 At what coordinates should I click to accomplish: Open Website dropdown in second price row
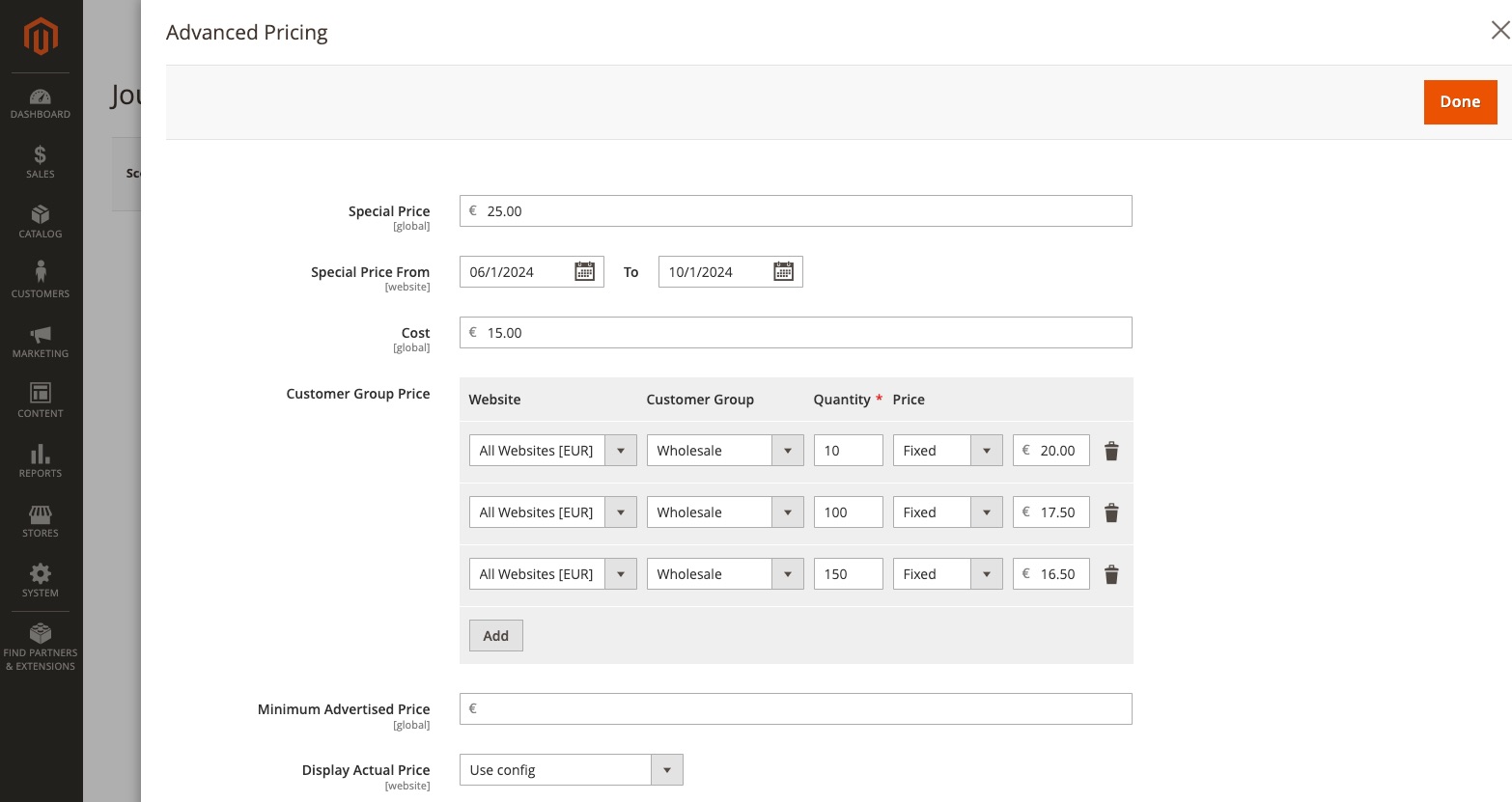click(x=552, y=512)
